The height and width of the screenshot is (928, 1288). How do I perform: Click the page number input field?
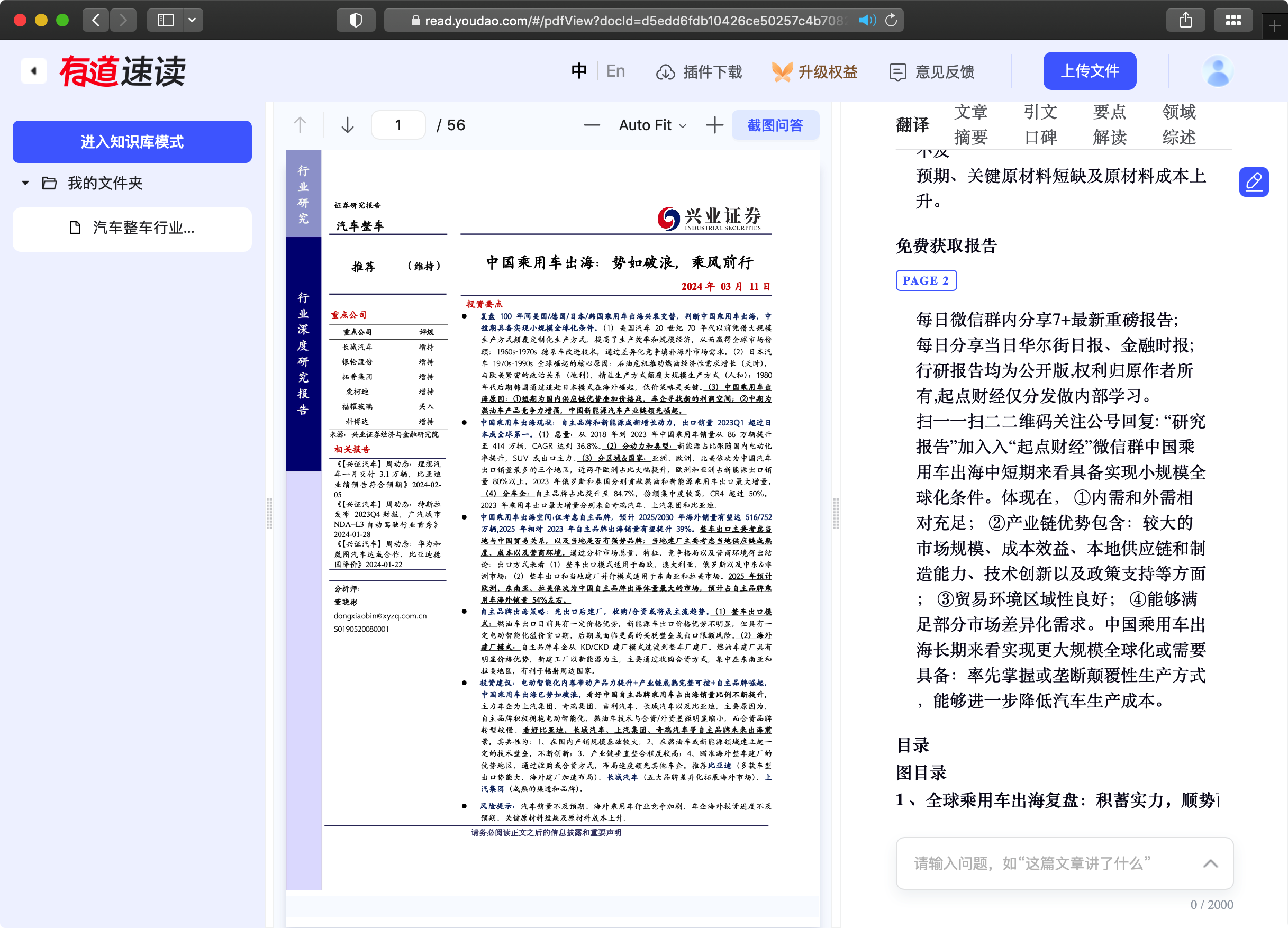[397, 124]
